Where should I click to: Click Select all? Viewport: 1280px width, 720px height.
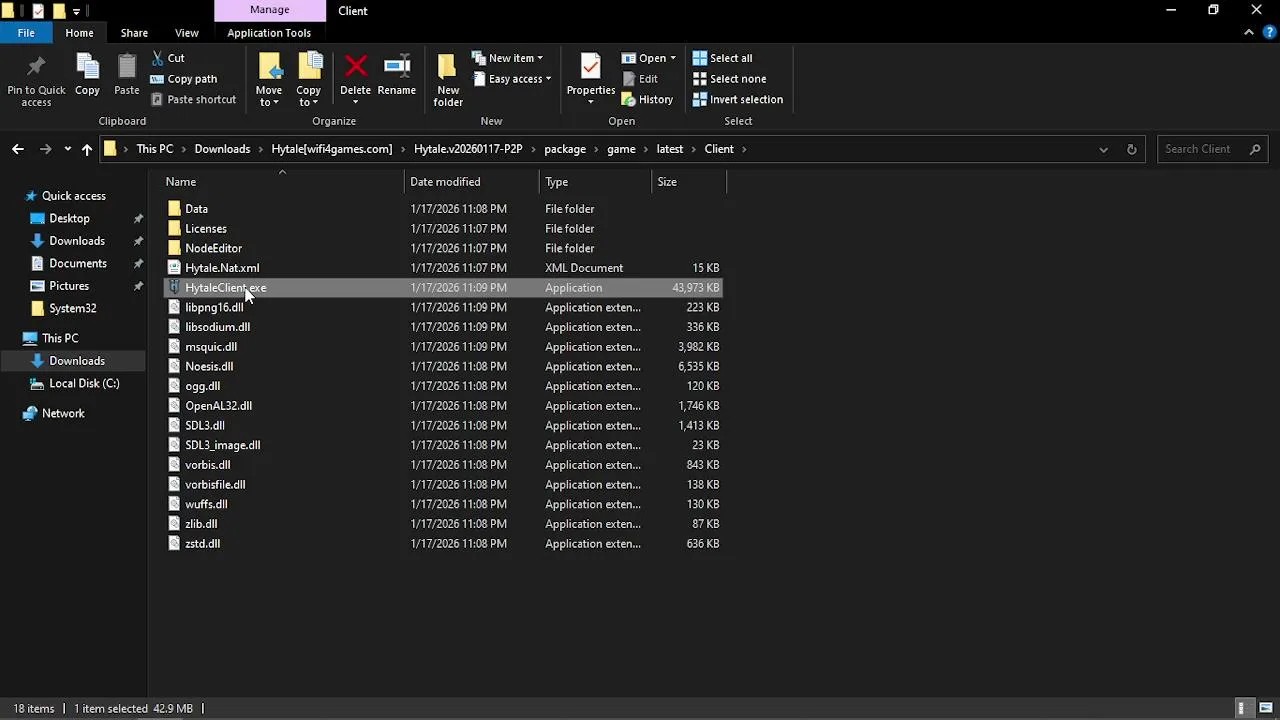pos(722,58)
